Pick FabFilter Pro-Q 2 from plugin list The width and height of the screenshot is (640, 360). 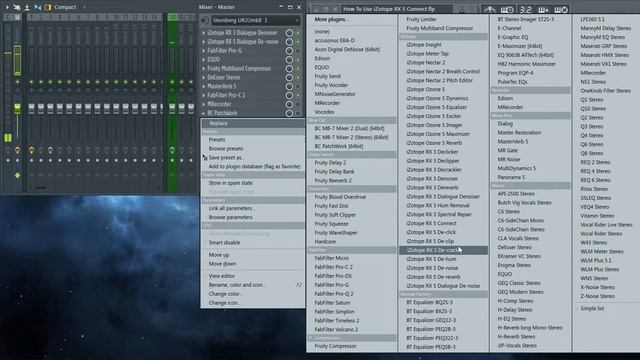pos(334,294)
